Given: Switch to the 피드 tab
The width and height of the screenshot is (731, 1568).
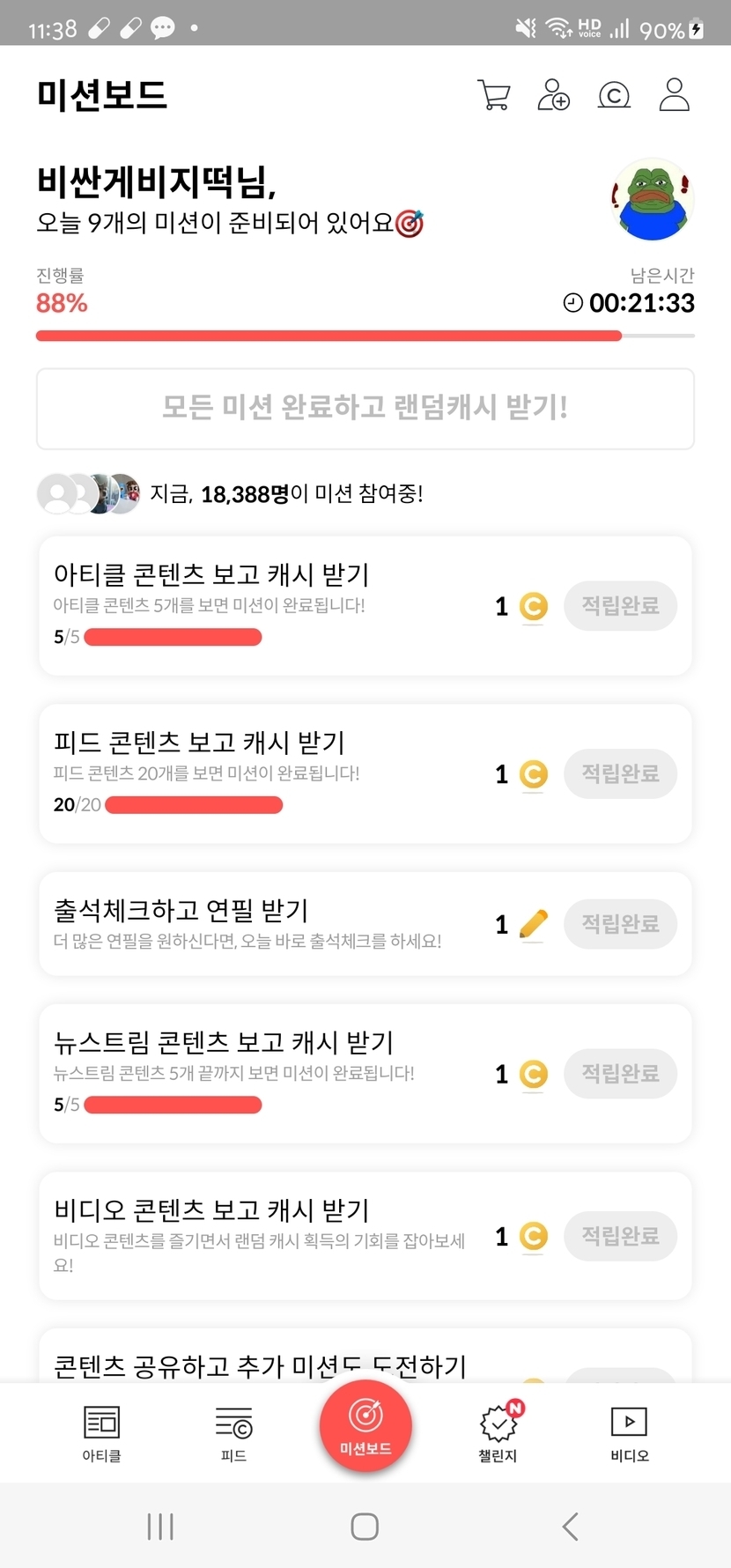Looking at the screenshot, I should [x=233, y=1433].
